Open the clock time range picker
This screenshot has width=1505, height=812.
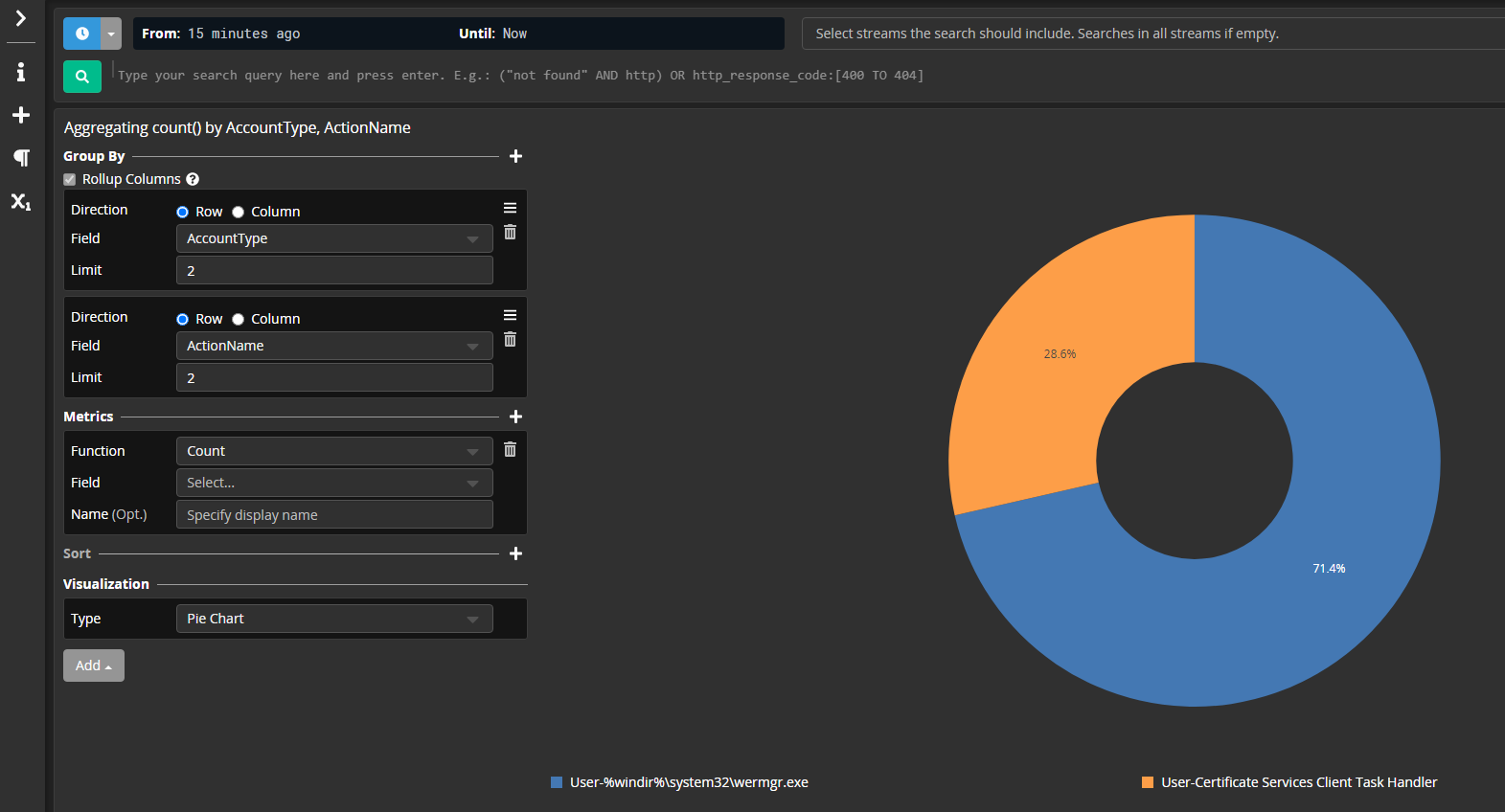point(82,34)
